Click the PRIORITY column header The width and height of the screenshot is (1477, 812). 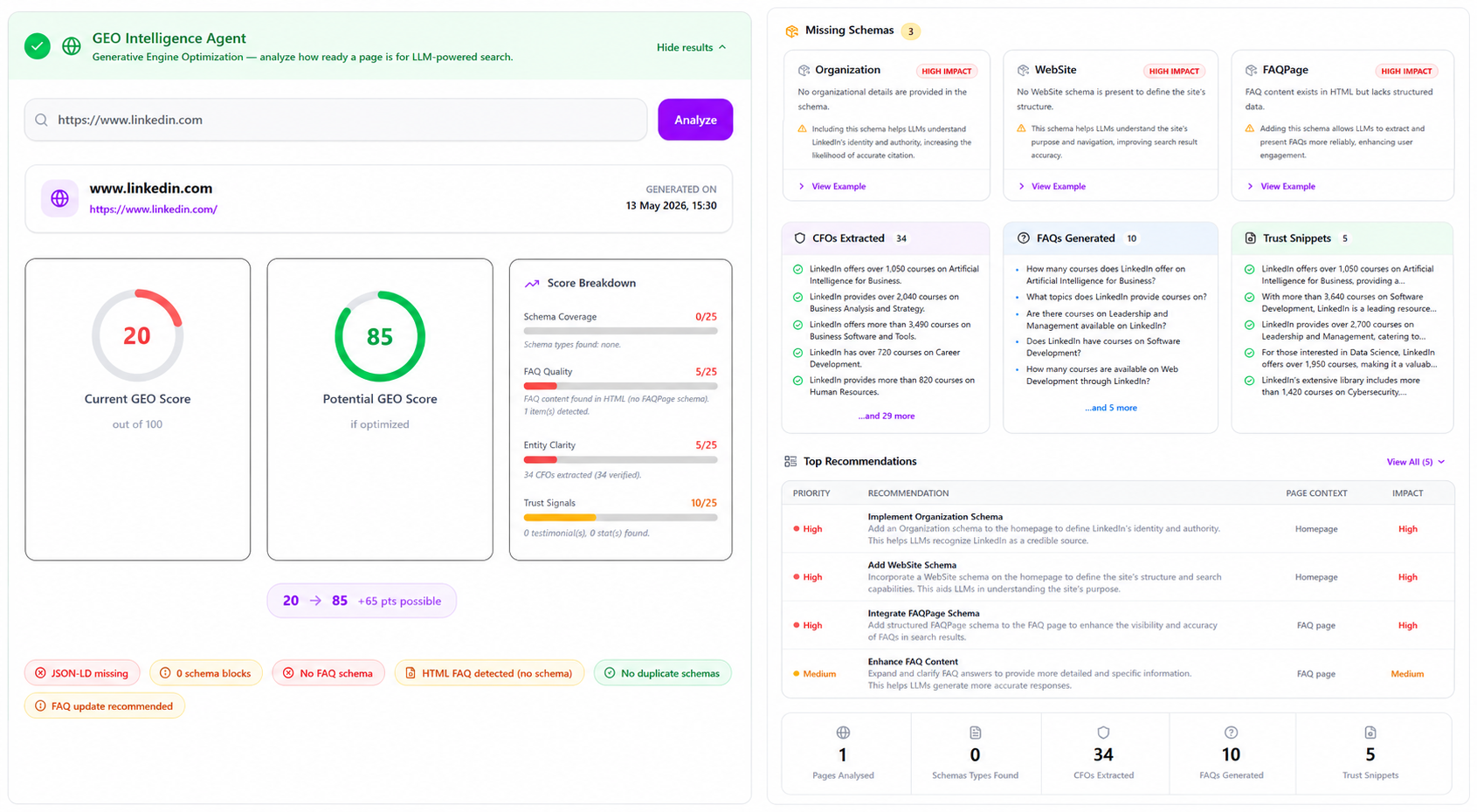click(x=811, y=493)
